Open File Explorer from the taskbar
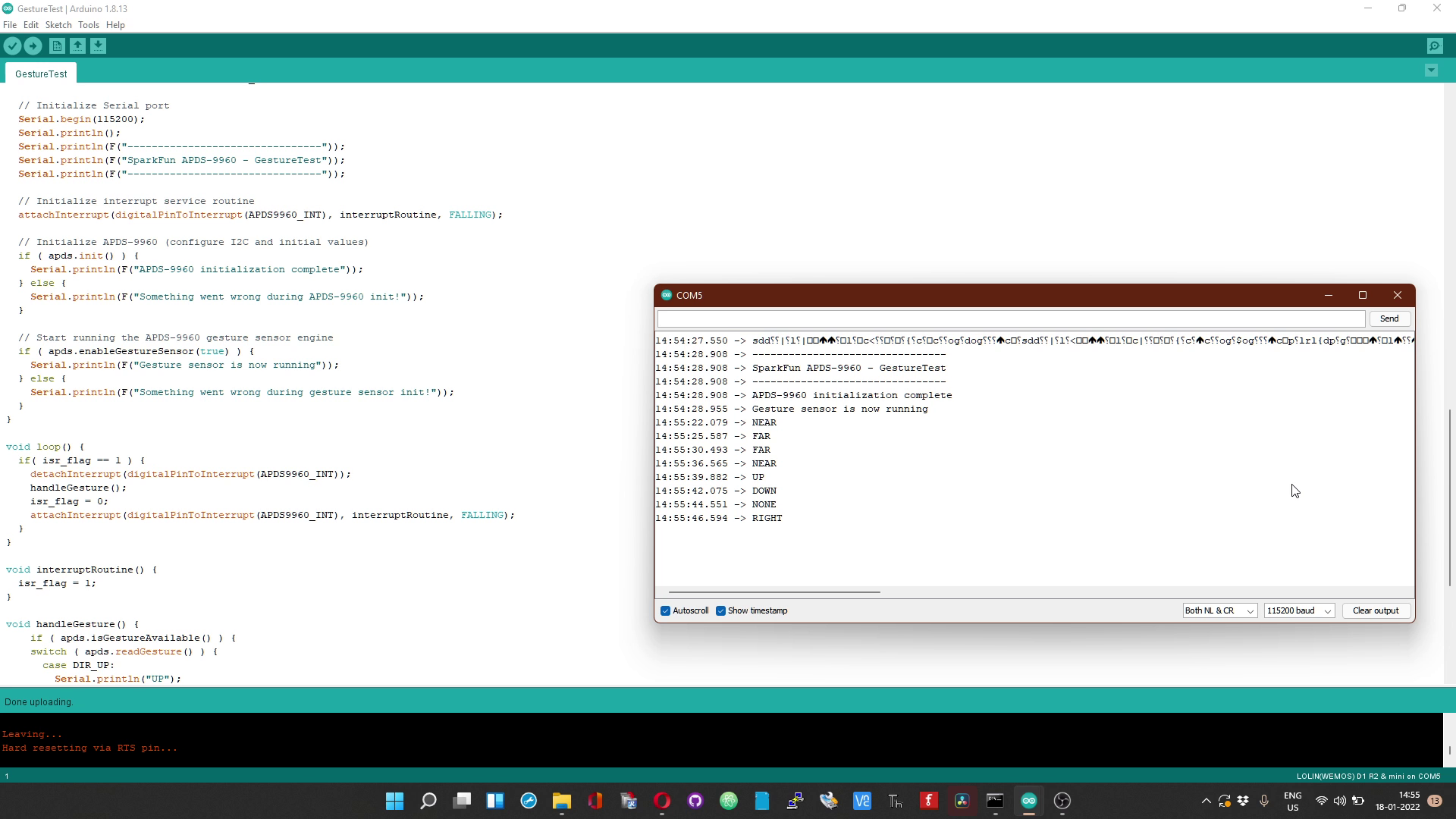The image size is (1456, 819). [x=562, y=801]
